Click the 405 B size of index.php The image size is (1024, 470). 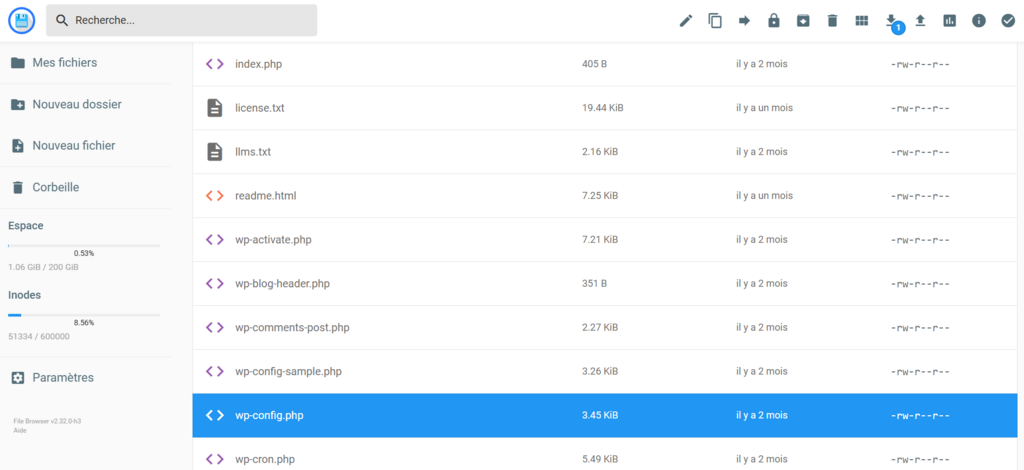594,64
